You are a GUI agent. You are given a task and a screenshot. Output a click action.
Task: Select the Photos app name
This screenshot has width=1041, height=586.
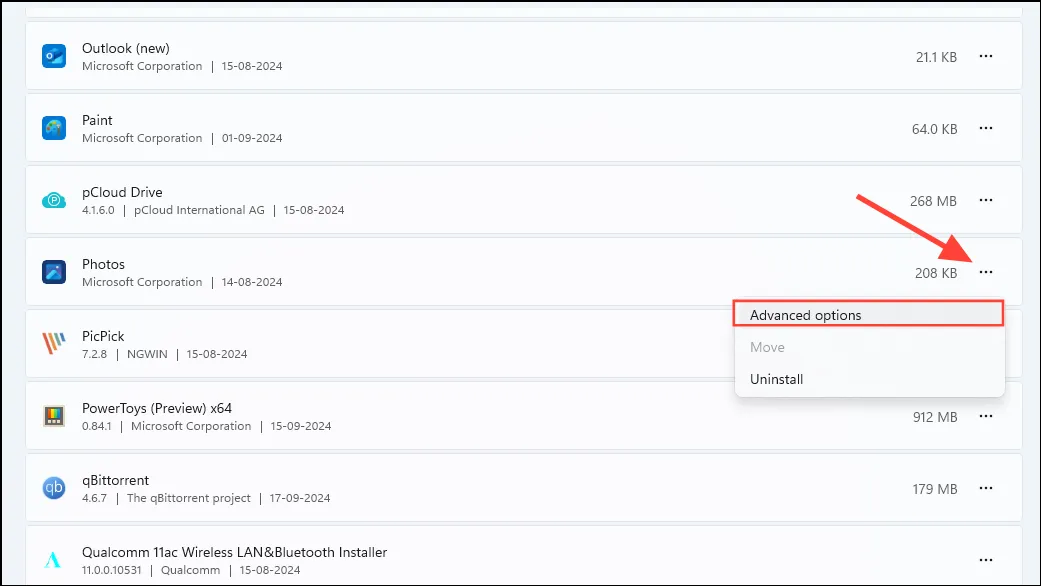pyautogui.click(x=103, y=264)
